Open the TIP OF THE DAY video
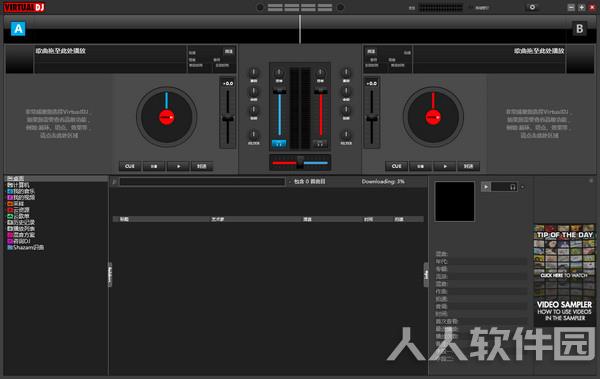600x379 pixels. [x=564, y=252]
